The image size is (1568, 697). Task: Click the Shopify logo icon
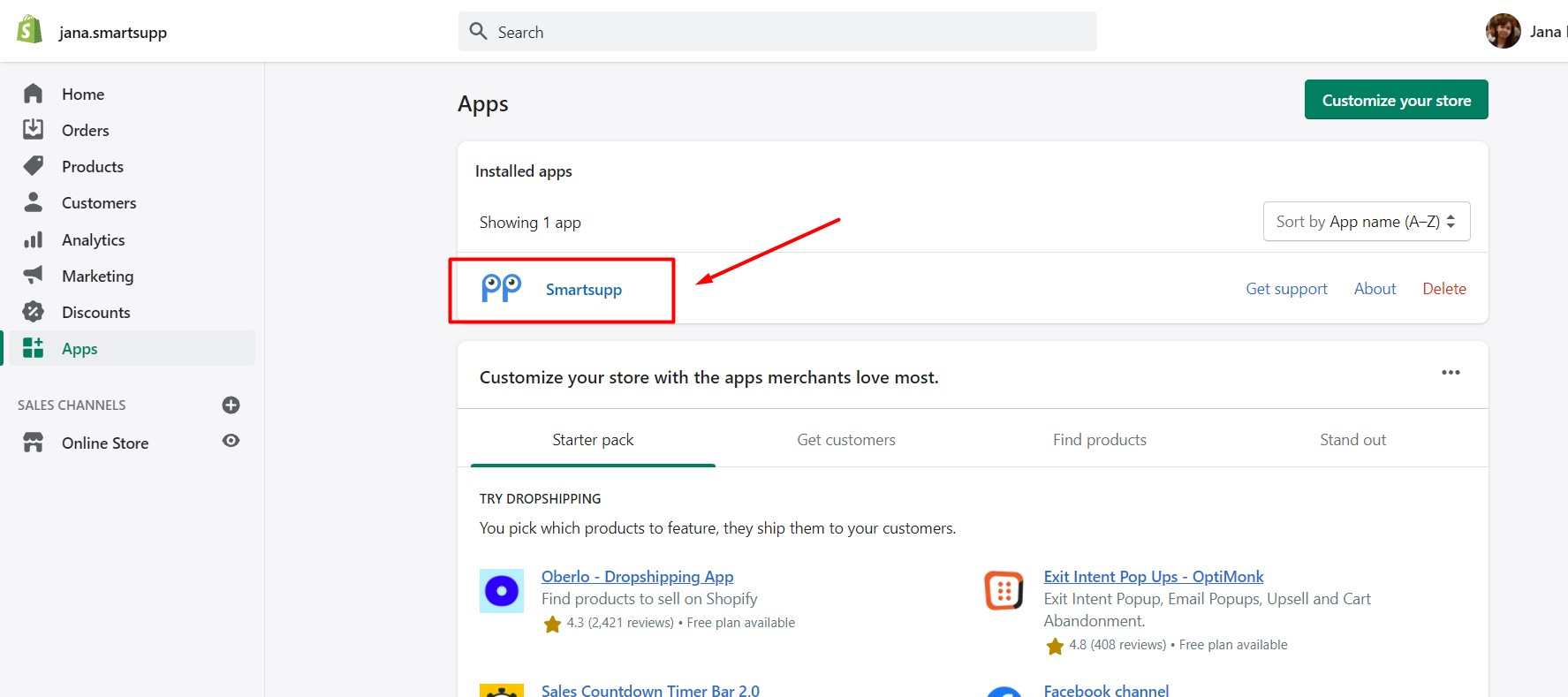pos(29,30)
